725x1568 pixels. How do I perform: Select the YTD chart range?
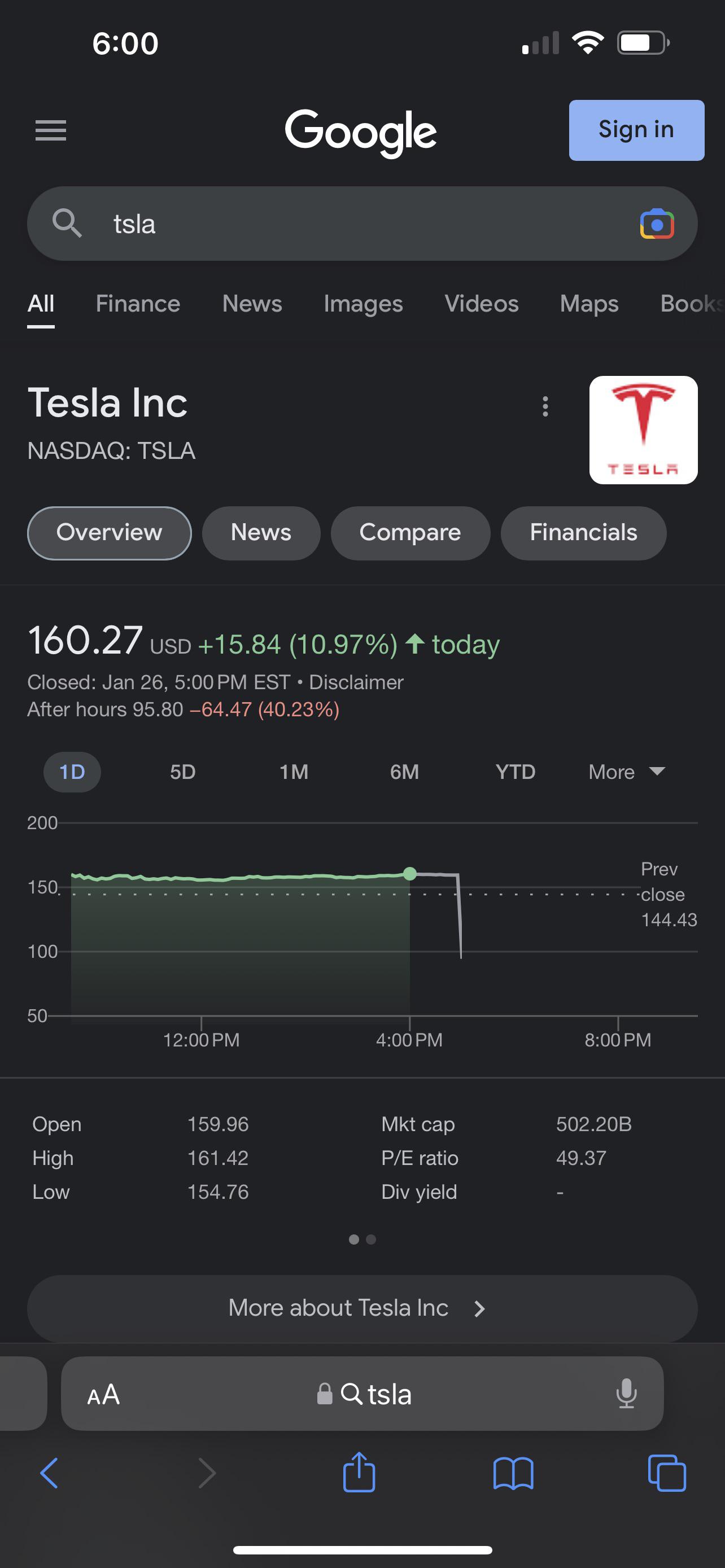pyautogui.click(x=515, y=772)
